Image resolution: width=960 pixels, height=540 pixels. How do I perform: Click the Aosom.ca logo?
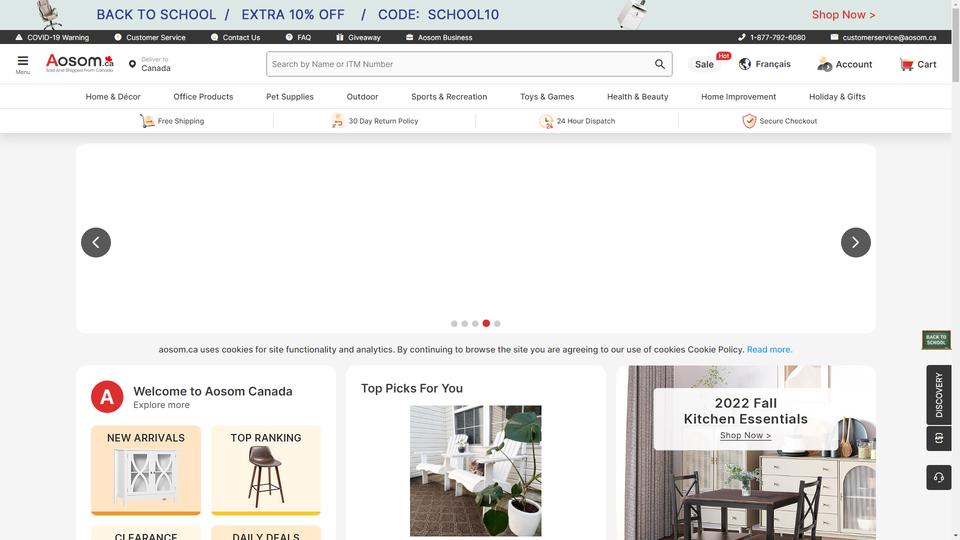click(80, 62)
